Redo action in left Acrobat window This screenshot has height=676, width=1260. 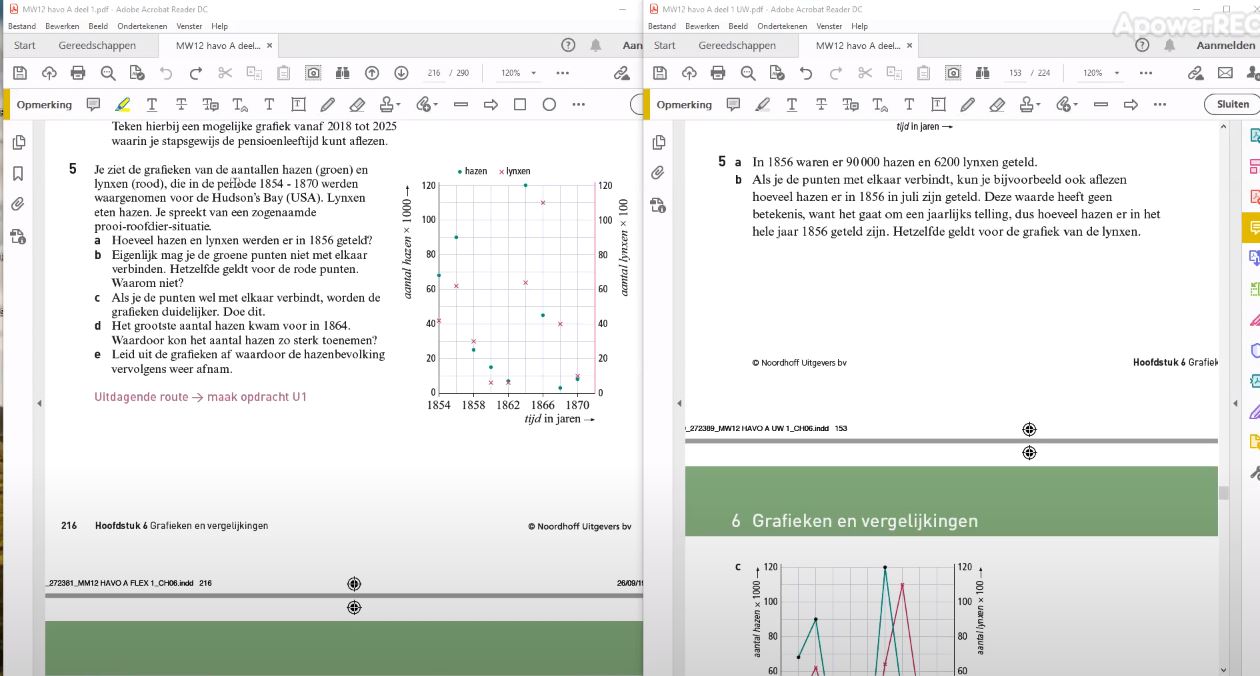(196, 73)
